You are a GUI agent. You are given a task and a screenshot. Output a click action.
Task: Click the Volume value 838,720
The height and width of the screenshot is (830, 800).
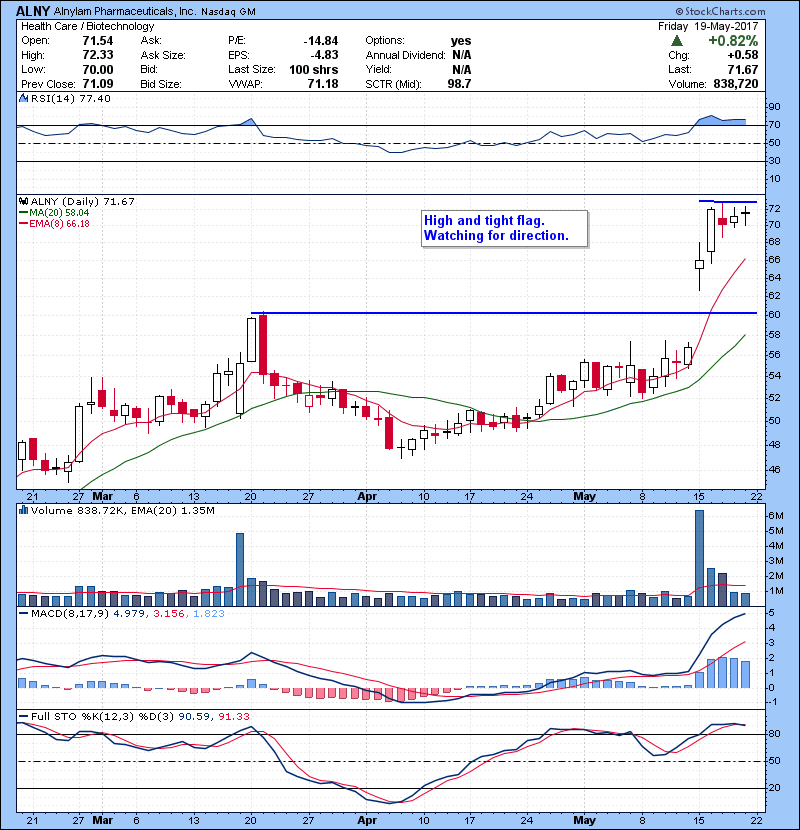[736, 84]
